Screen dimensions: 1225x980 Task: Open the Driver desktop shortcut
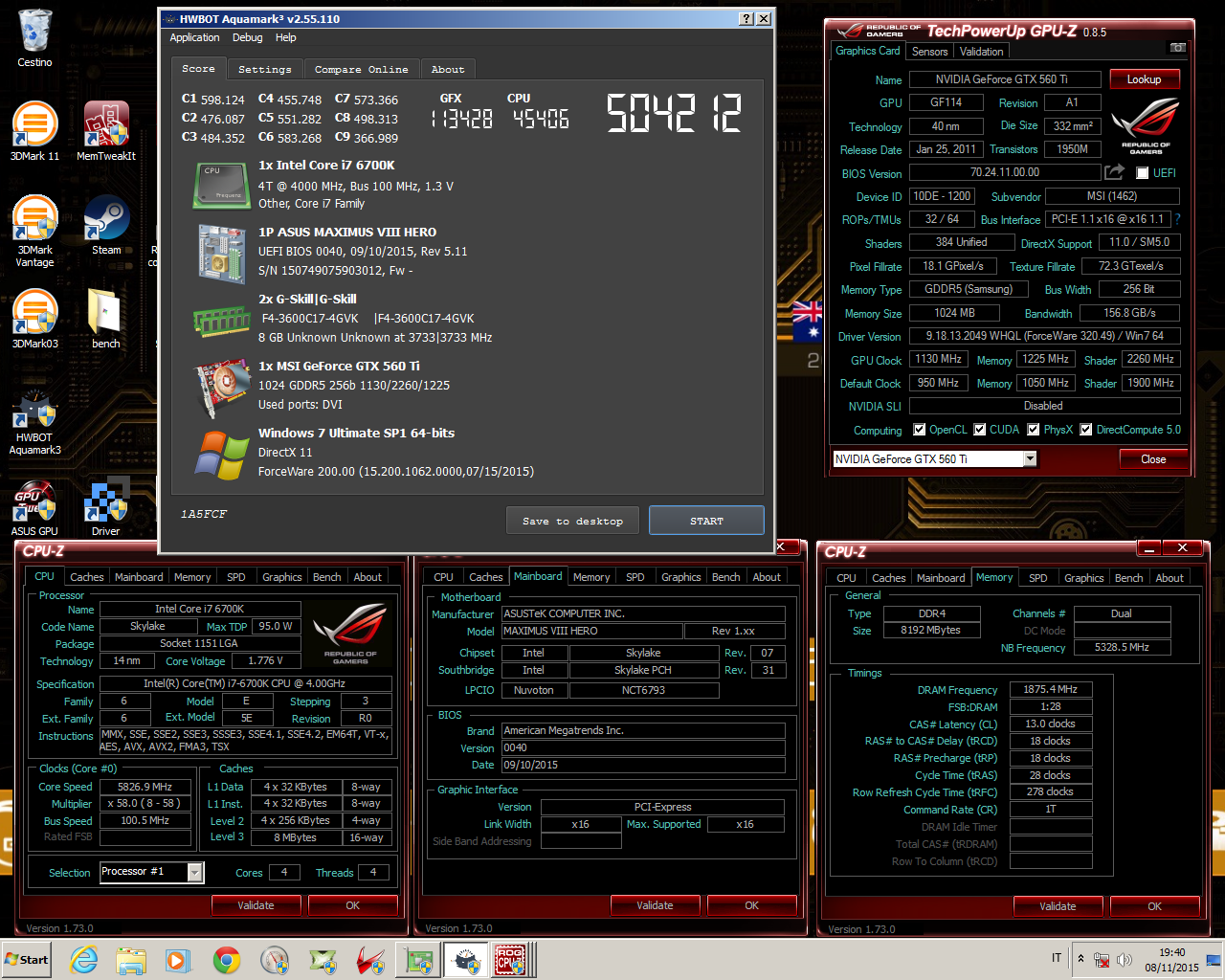coord(106,505)
